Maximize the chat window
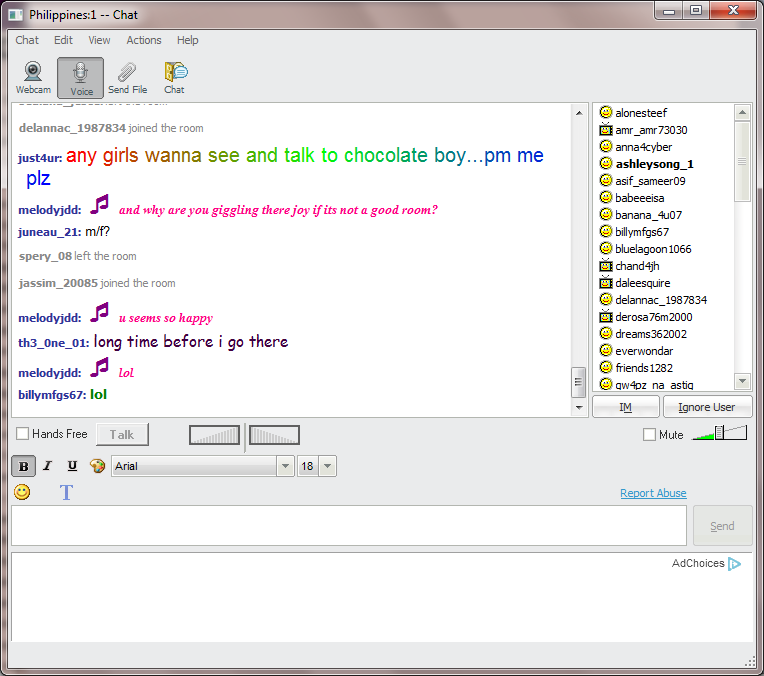 696,11
